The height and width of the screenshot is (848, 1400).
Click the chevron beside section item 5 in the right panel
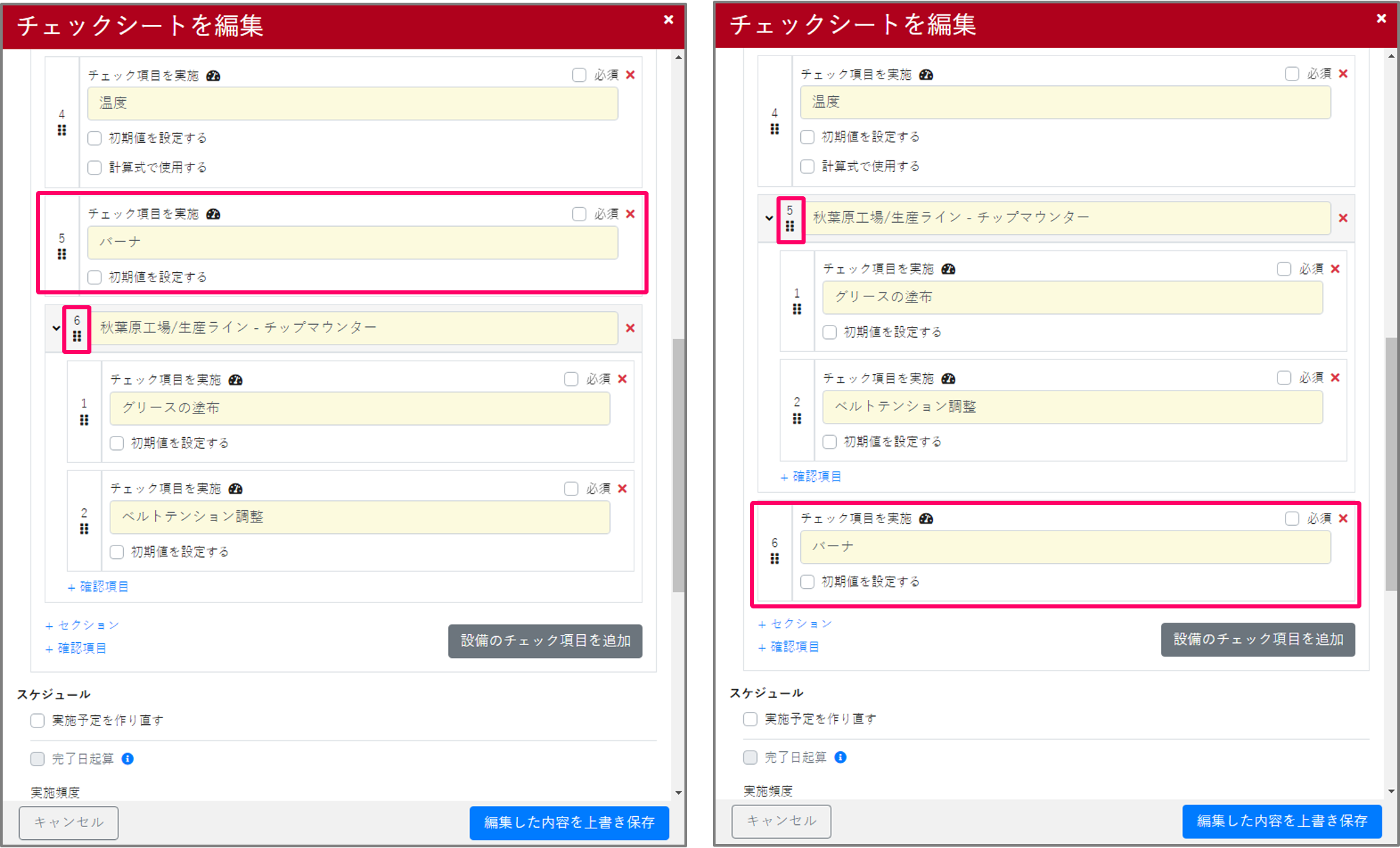(768, 218)
